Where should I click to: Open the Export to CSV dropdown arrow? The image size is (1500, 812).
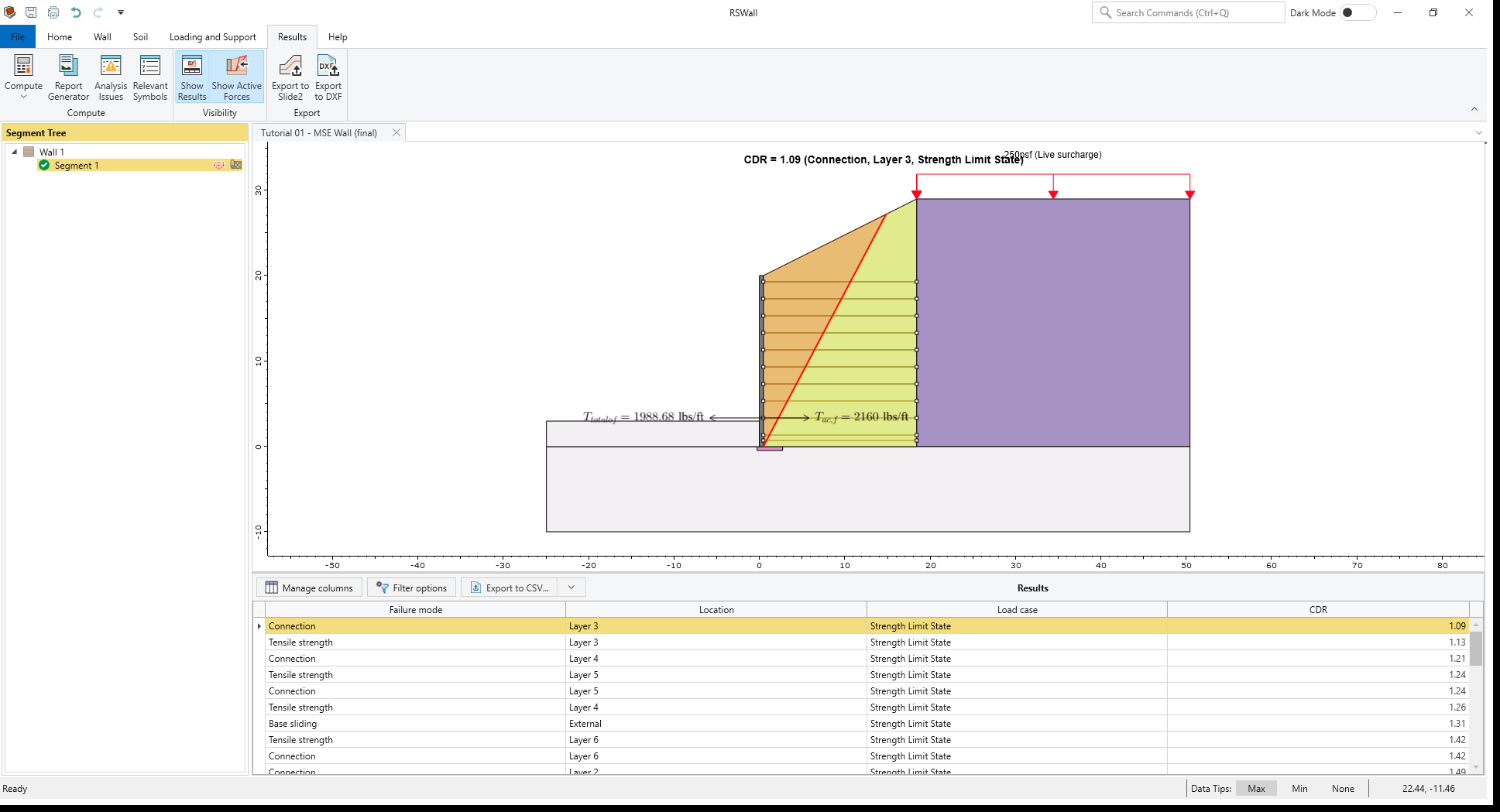click(x=572, y=588)
